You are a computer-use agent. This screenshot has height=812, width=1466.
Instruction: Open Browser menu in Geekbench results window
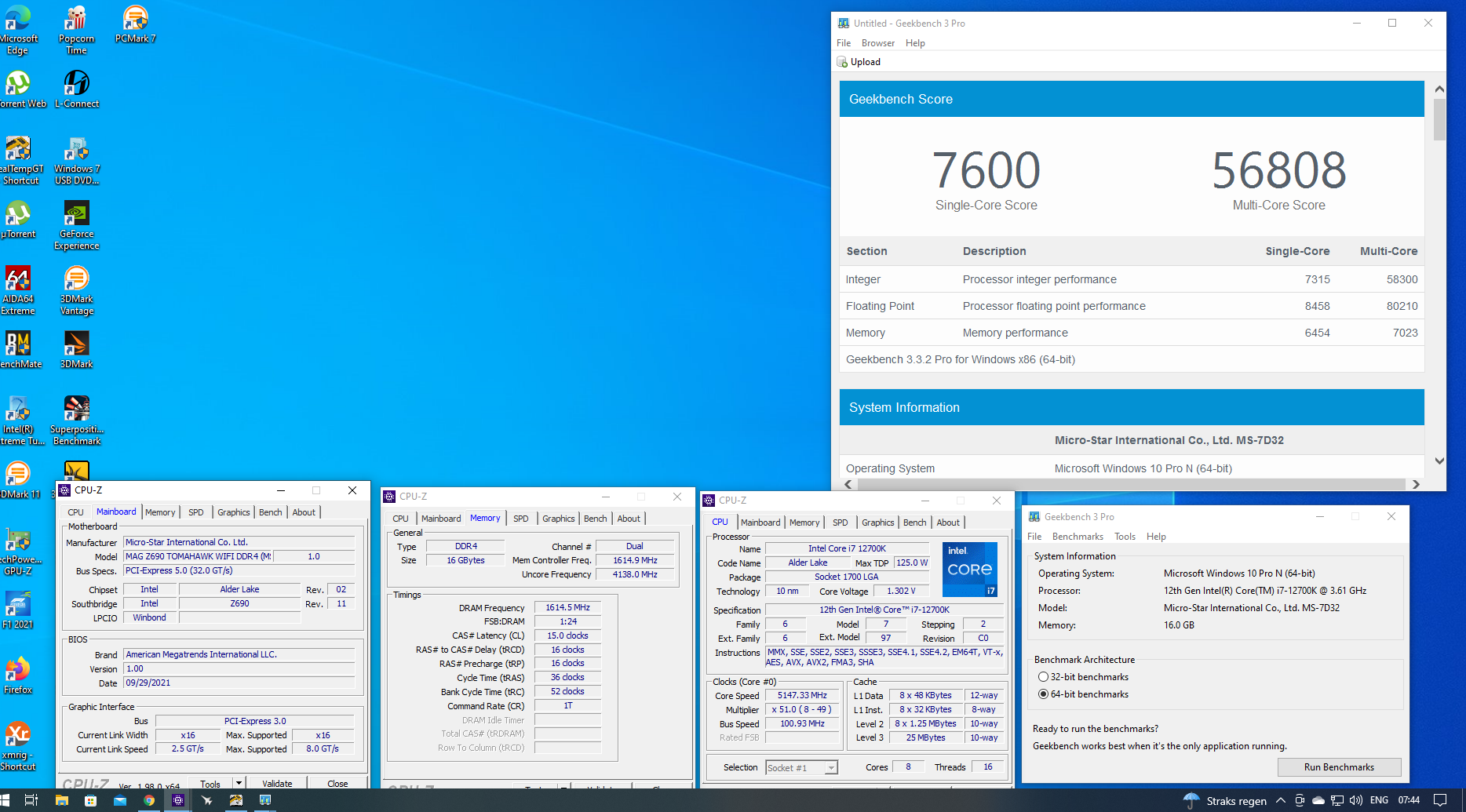[x=877, y=43]
